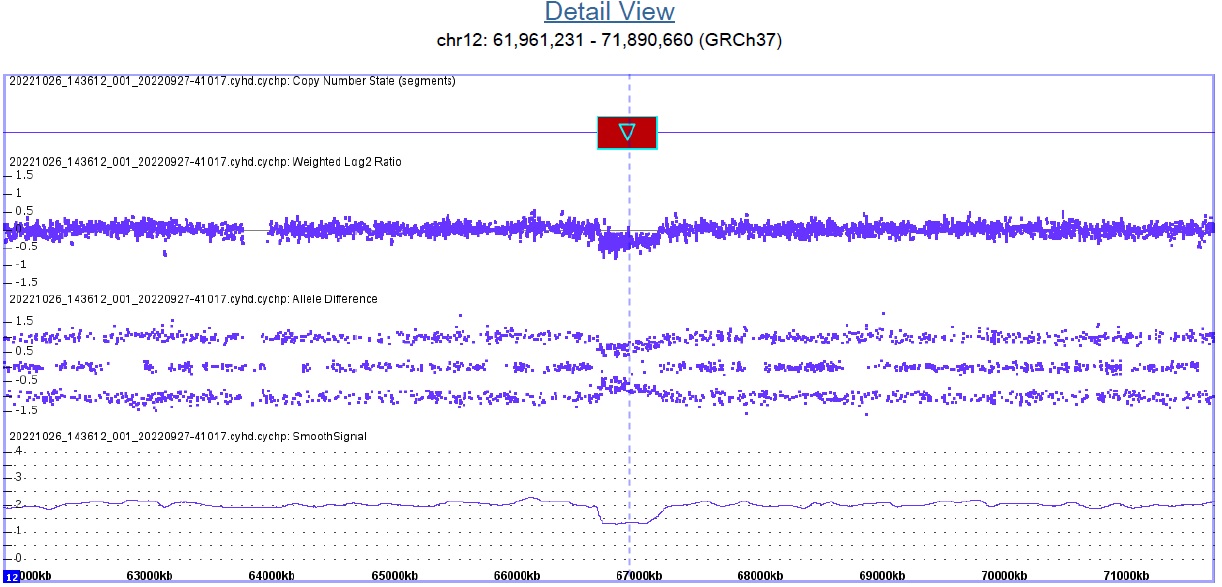Click the 71000kb axis label

1126,576
